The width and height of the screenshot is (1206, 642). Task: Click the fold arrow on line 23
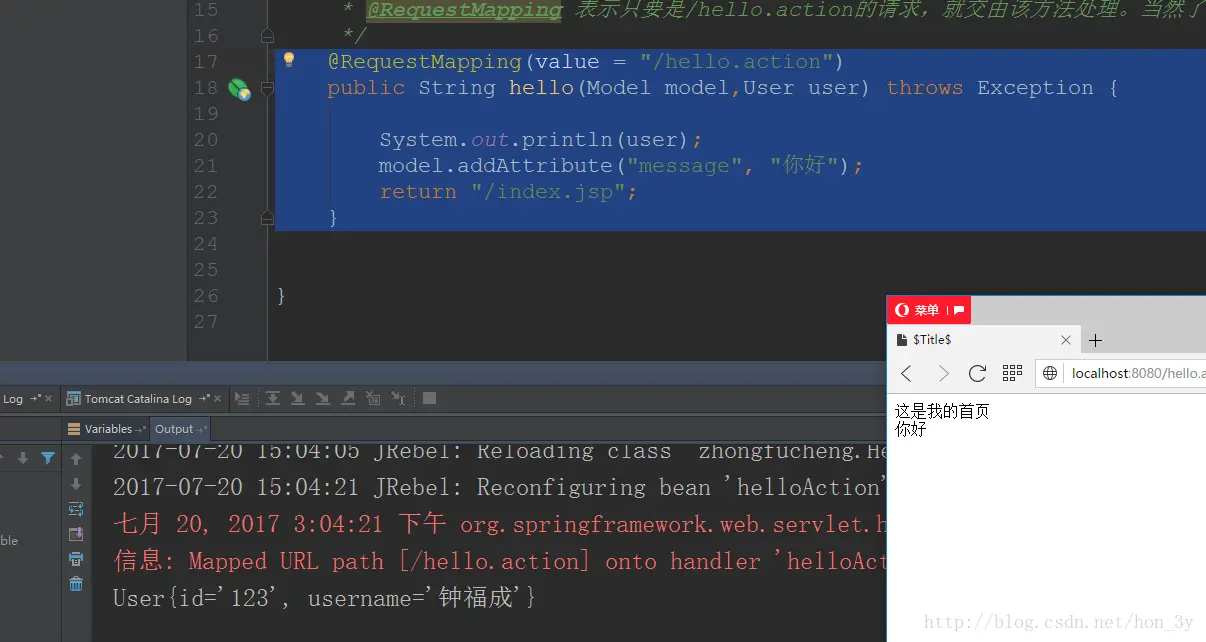266,217
